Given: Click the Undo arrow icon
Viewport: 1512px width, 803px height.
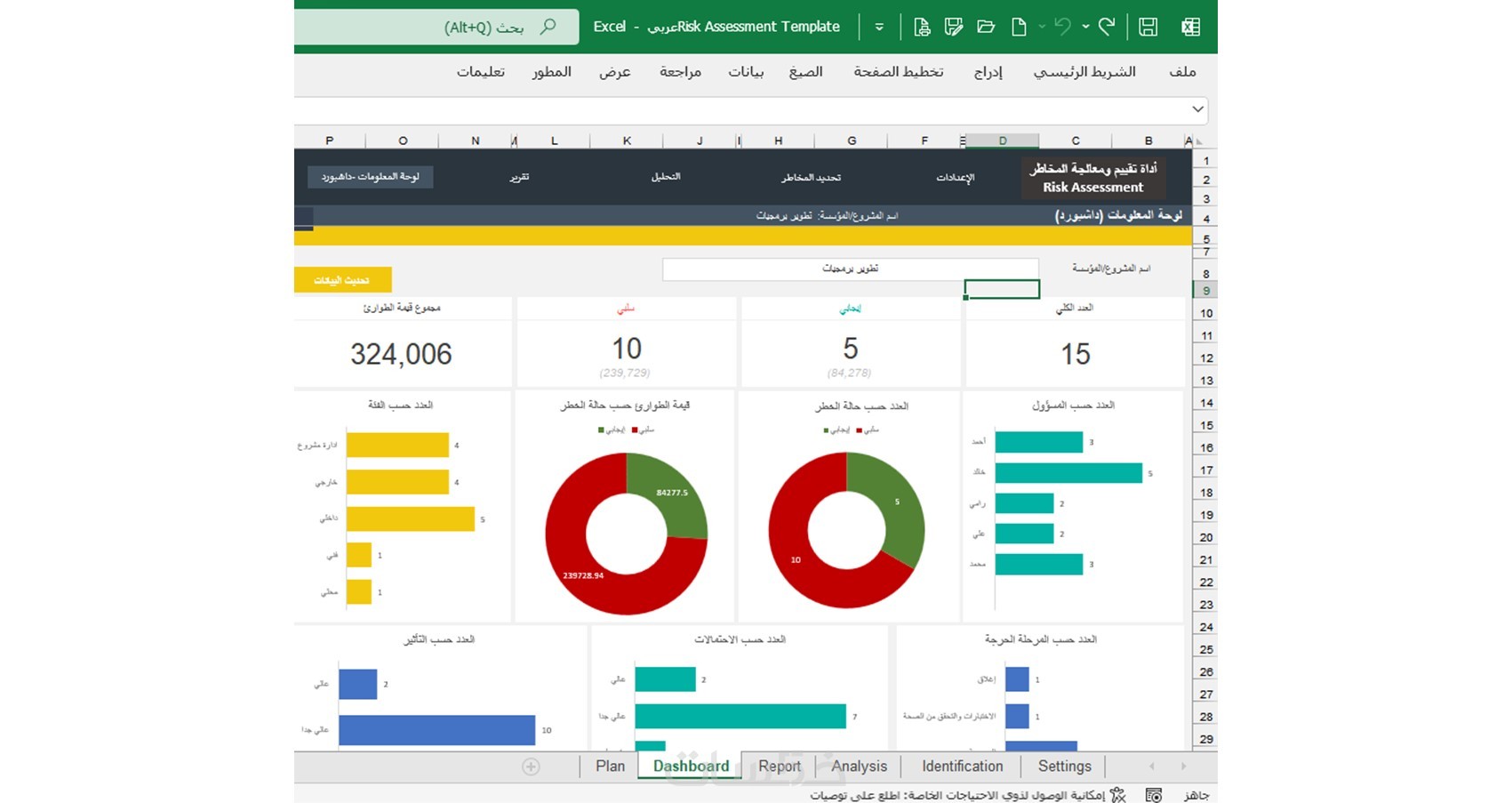Looking at the screenshot, I should [1063, 27].
